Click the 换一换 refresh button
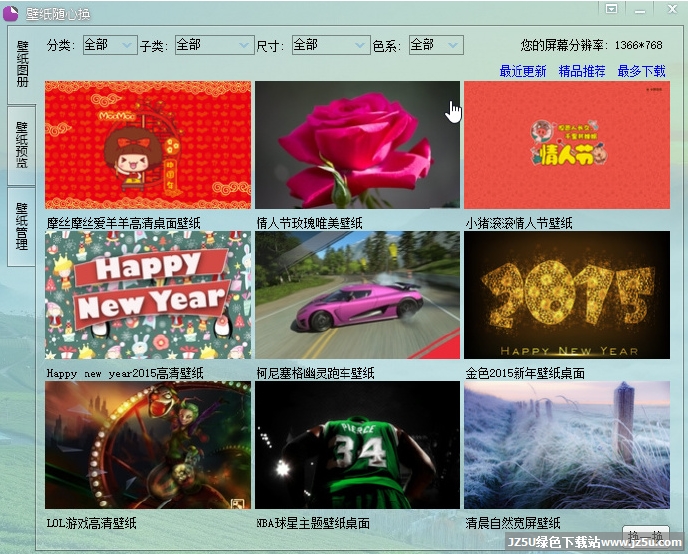688x554 pixels. click(645, 535)
